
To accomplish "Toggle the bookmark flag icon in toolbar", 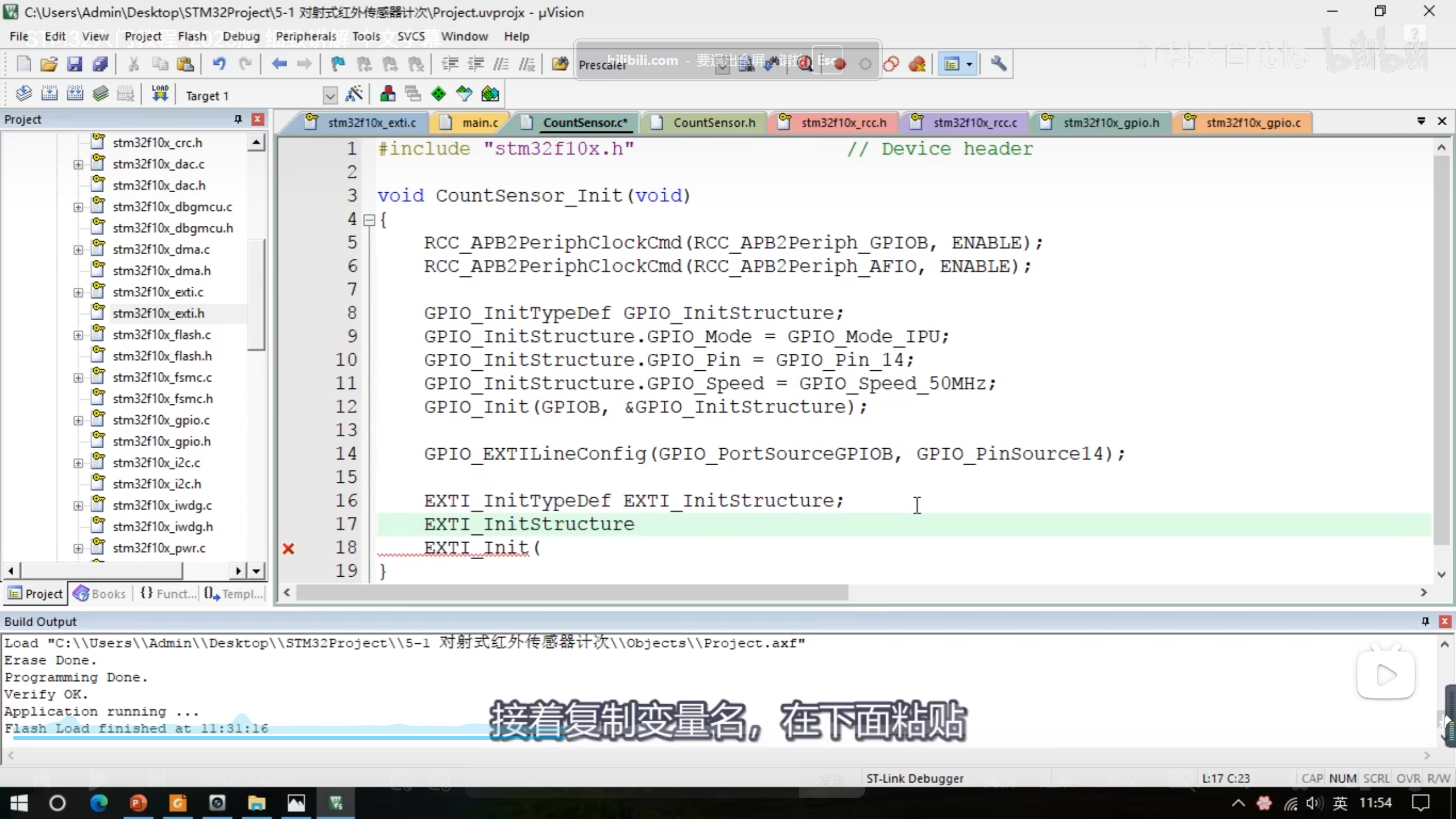I will pos(338,64).
